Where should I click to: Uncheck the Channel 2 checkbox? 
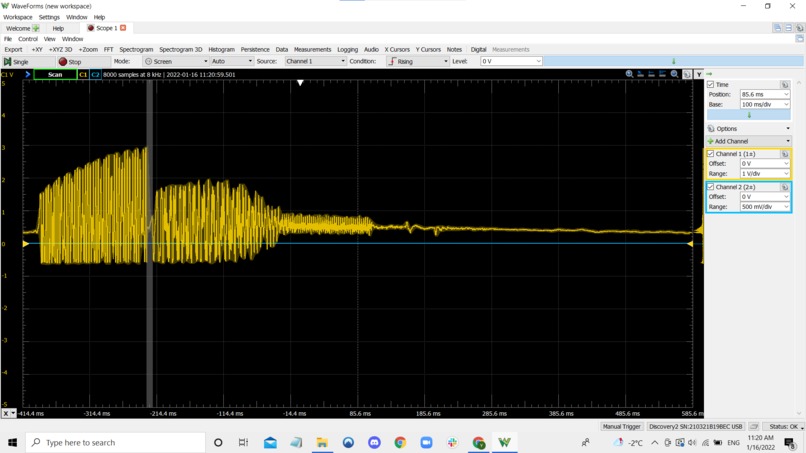(710, 187)
